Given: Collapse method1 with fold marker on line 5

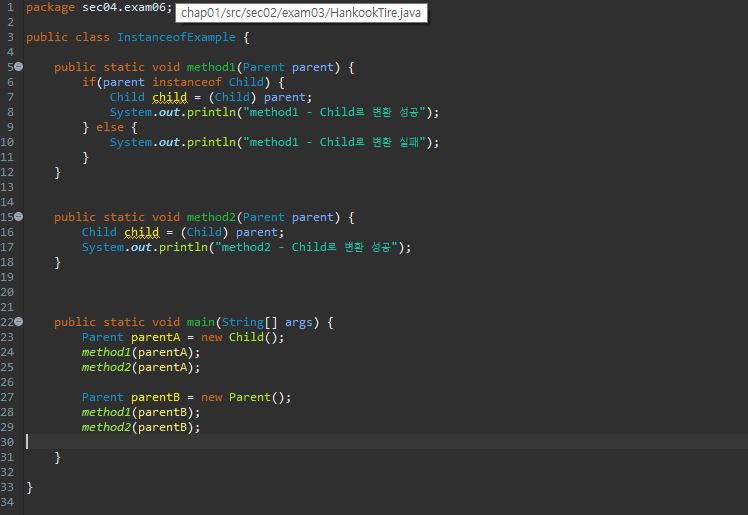Looking at the screenshot, I should coord(19,67).
